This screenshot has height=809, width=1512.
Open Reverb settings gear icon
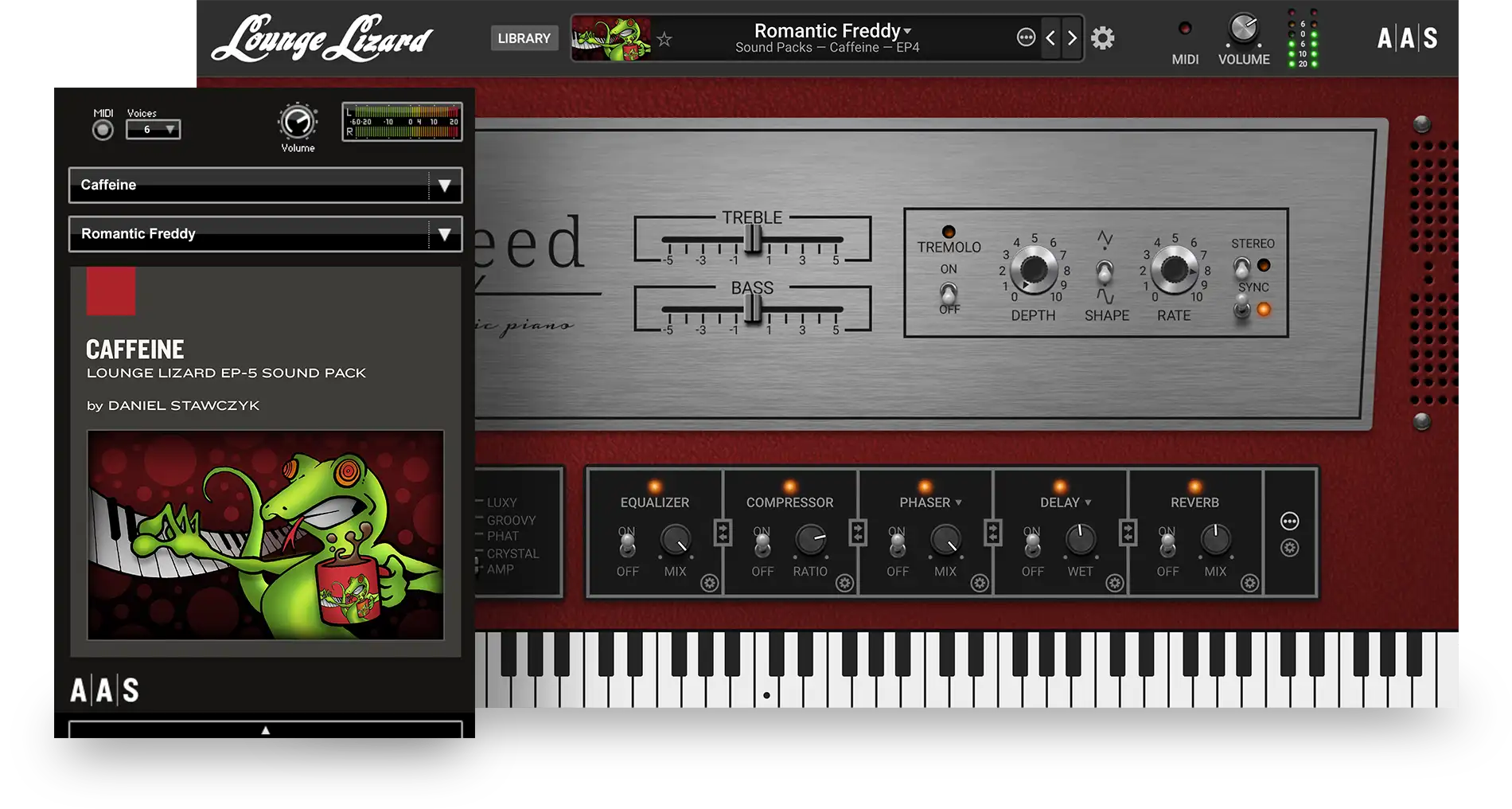coord(1249,584)
